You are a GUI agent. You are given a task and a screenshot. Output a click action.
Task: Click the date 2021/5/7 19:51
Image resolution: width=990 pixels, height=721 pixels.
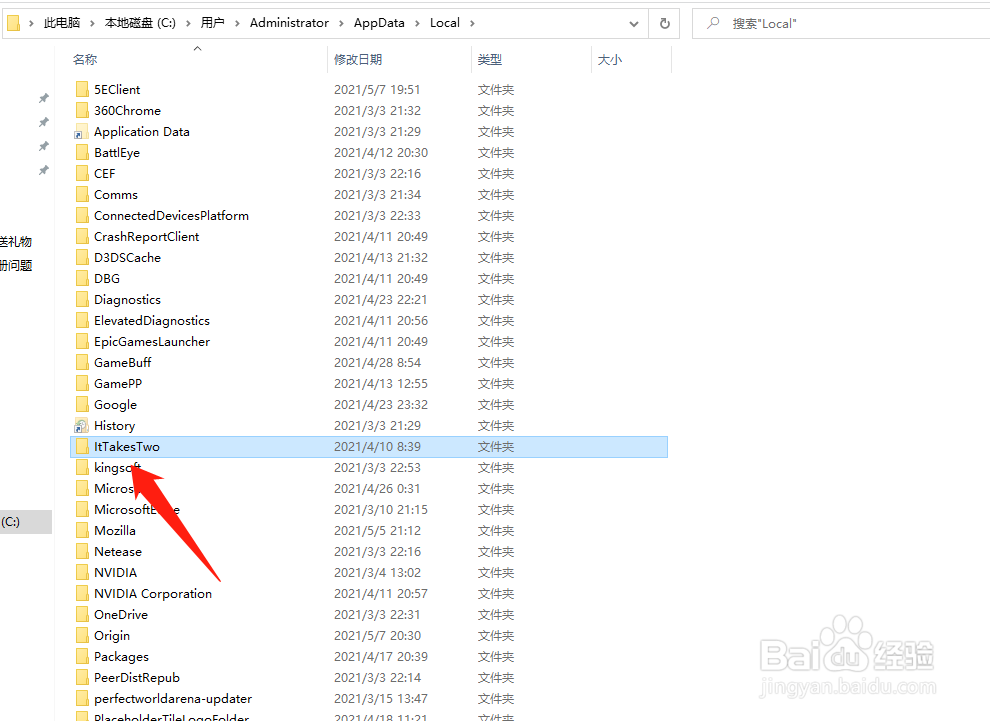(377, 90)
